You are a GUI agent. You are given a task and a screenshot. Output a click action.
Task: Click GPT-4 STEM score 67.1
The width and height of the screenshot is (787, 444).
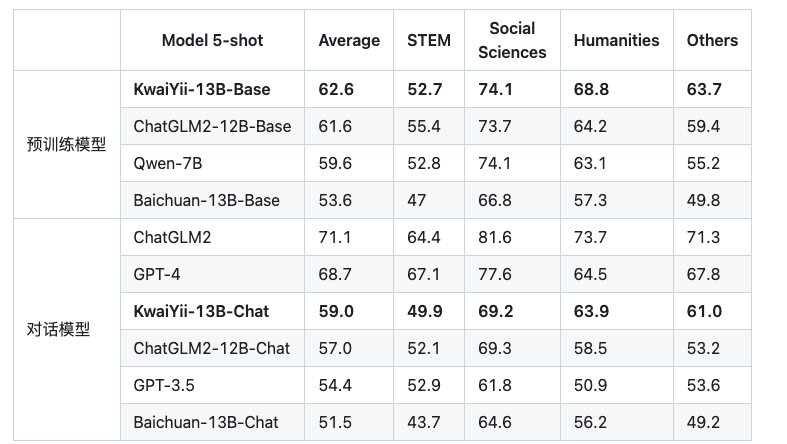pyautogui.click(x=423, y=274)
